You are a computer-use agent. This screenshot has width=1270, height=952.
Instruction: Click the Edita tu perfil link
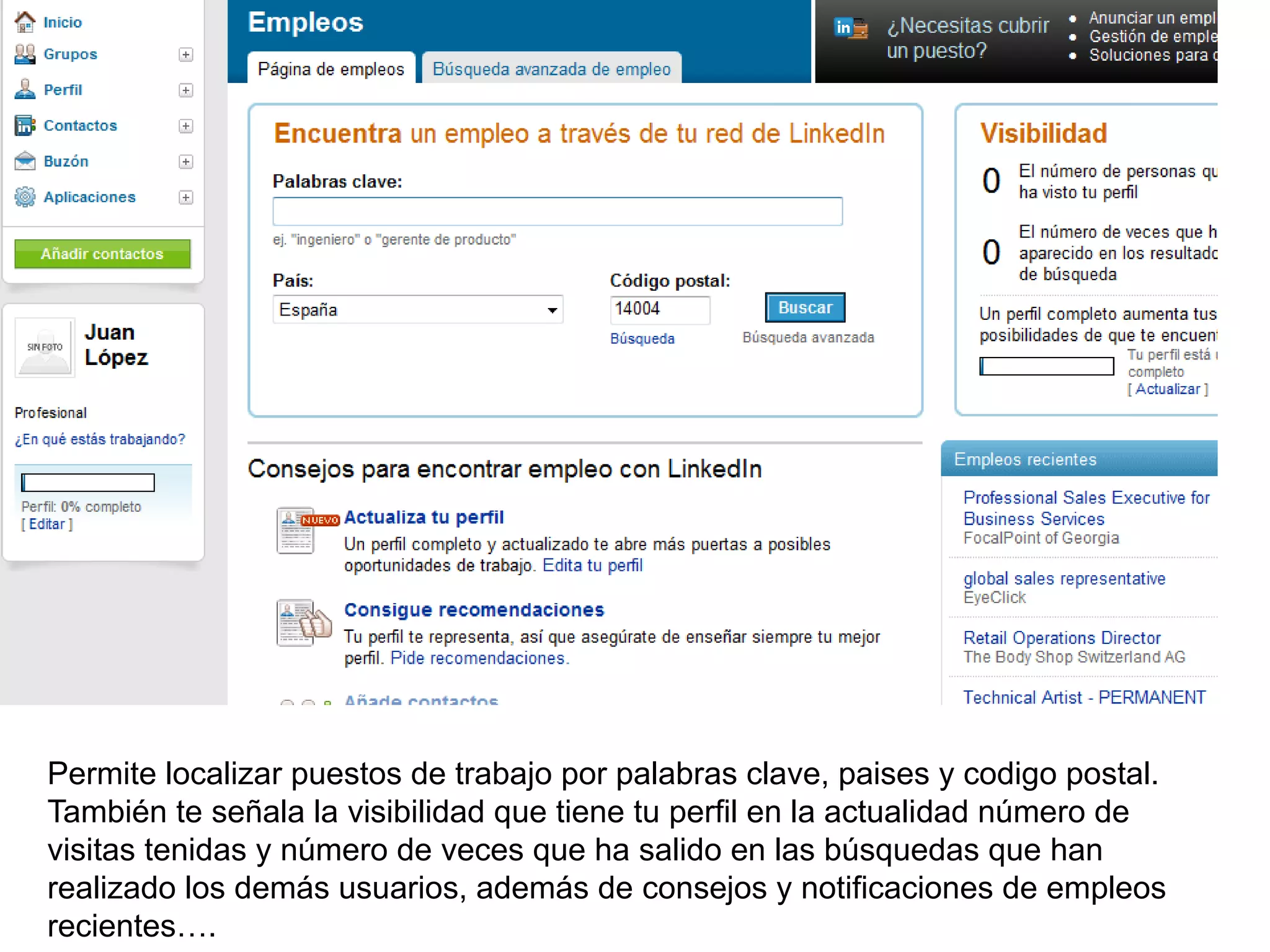pyautogui.click(x=592, y=565)
